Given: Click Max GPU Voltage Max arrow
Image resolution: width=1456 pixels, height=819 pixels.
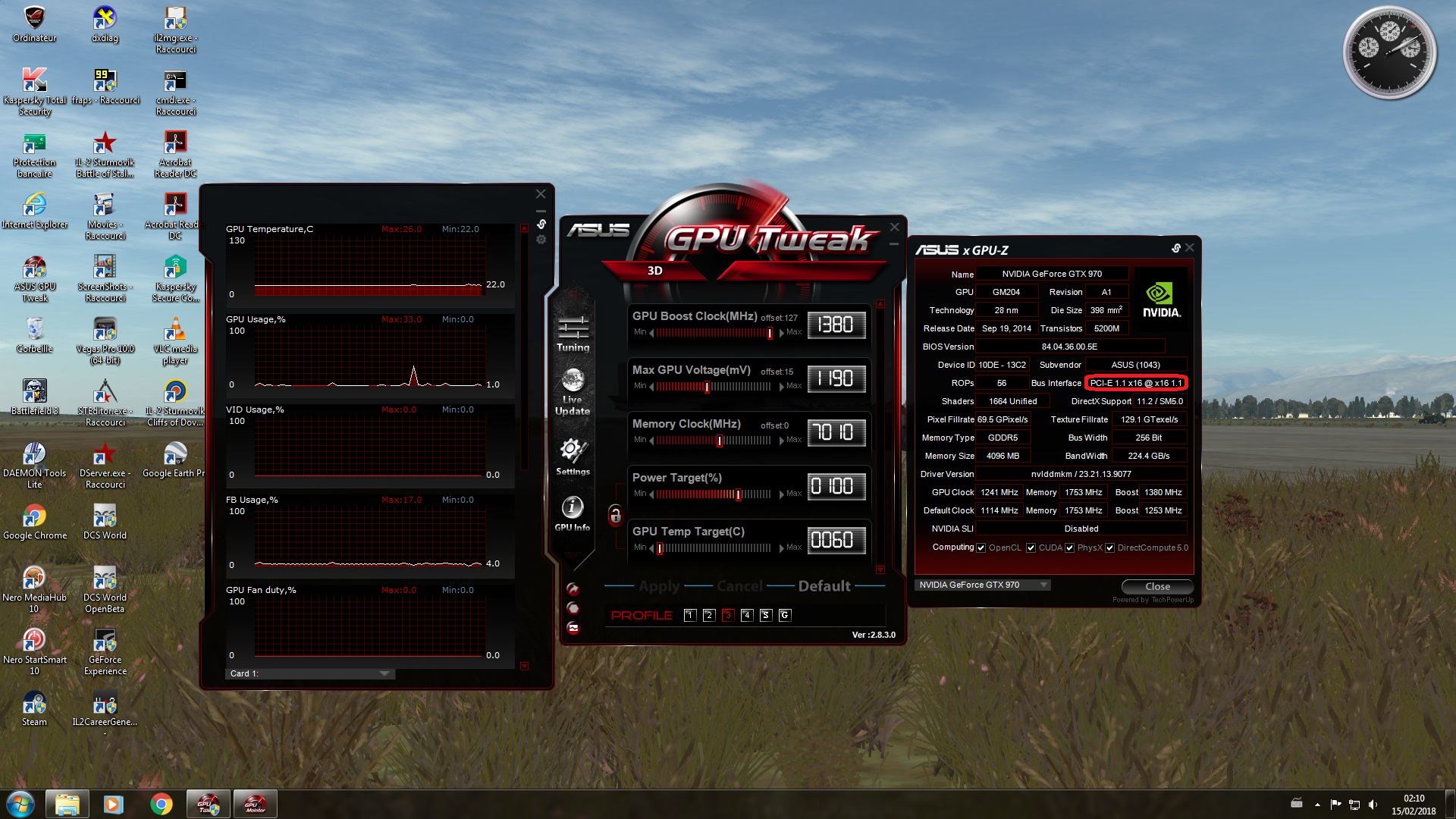Looking at the screenshot, I should coord(782,387).
